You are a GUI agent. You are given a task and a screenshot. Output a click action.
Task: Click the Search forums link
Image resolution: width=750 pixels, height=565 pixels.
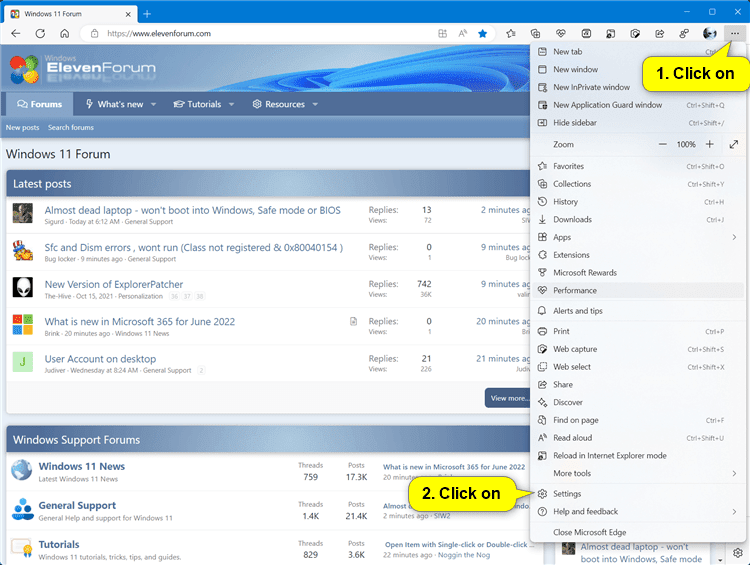click(x=71, y=127)
